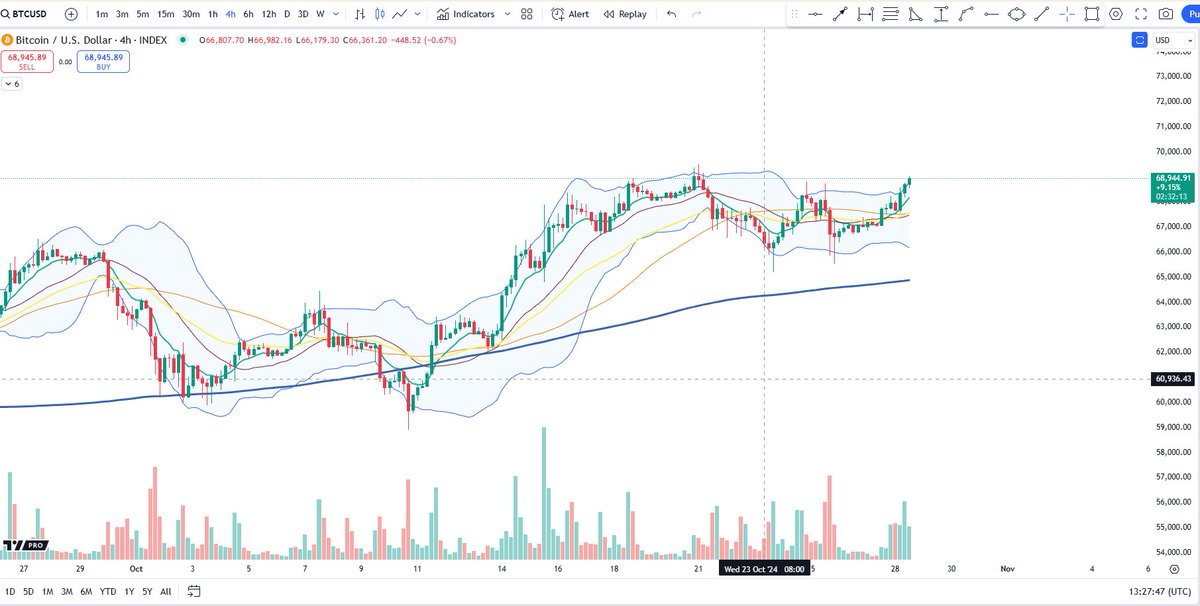This screenshot has height=606, width=1200.
Task: Switch to the 12h timeframe
Action: (x=269, y=15)
